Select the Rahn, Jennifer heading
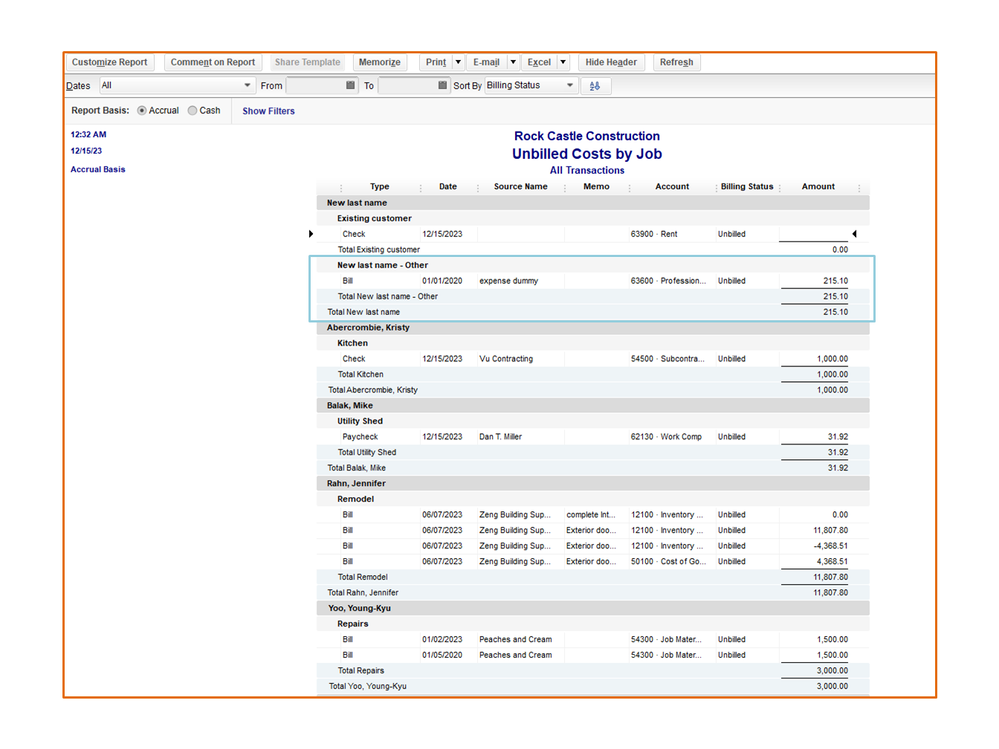Viewport: 999px width, 749px height. 356,483
